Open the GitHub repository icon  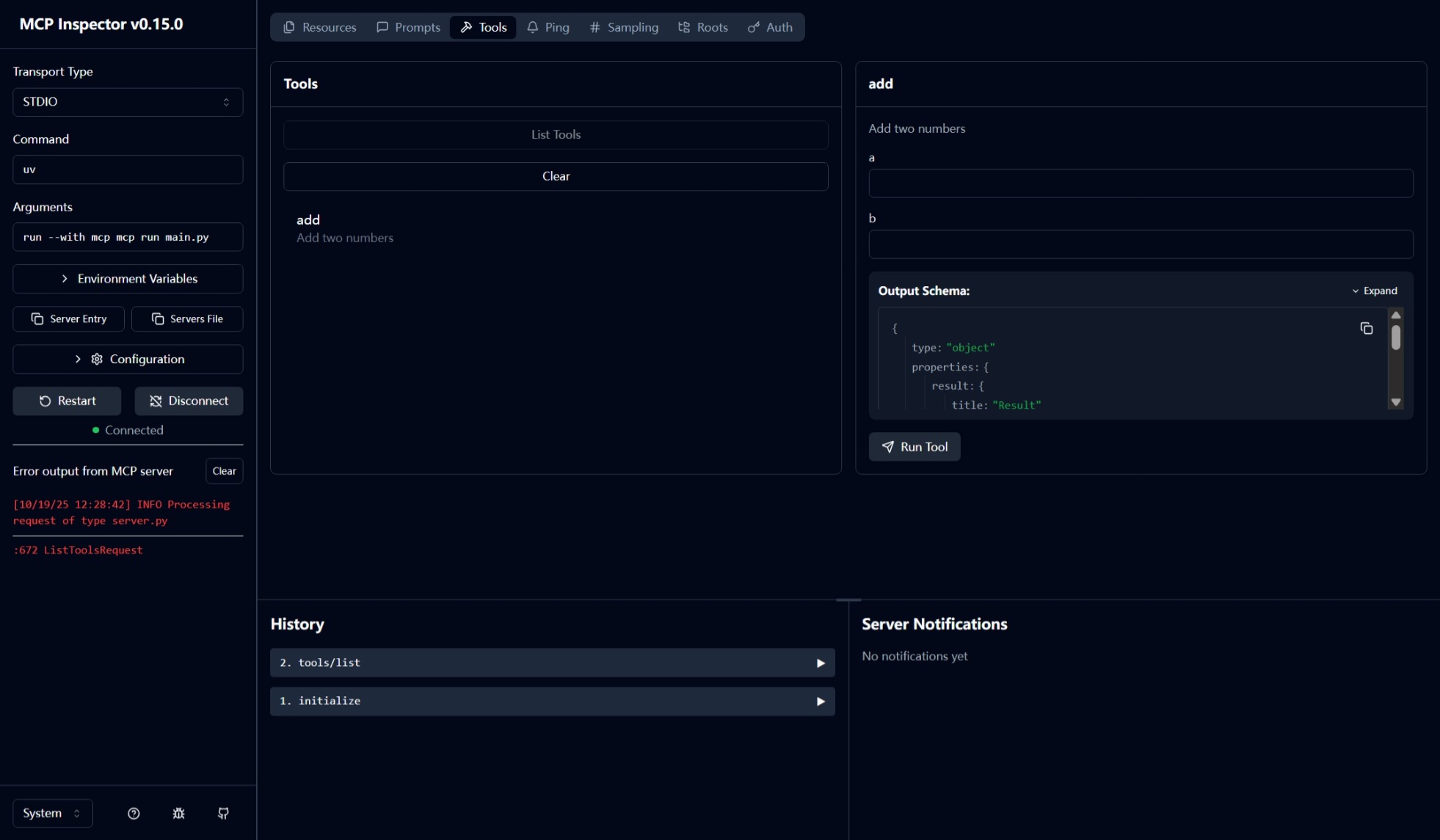pyautogui.click(x=223, y=813)
